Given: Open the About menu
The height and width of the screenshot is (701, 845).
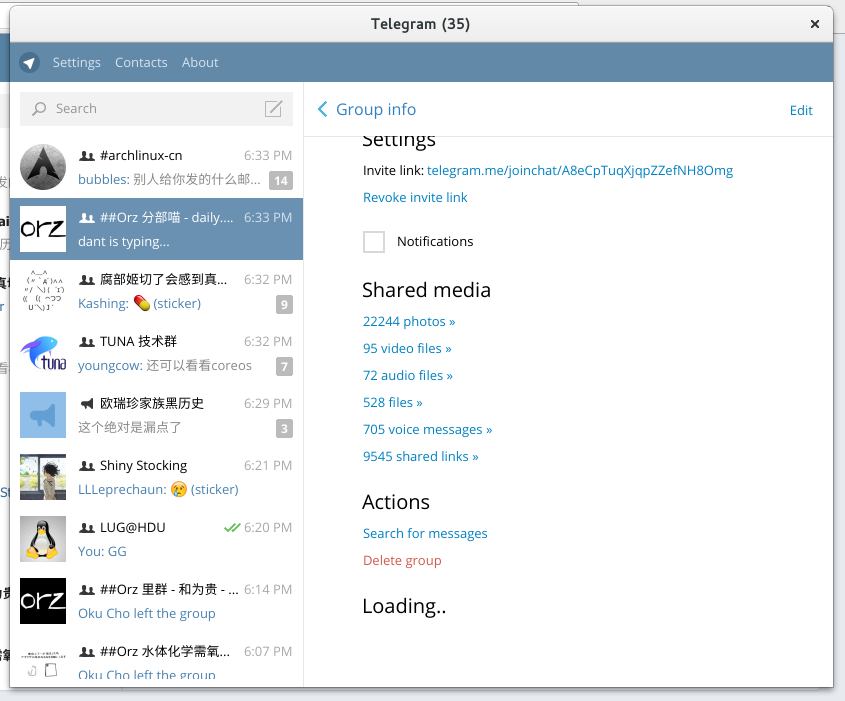Looking at the screenshot, I should (200, 63).
